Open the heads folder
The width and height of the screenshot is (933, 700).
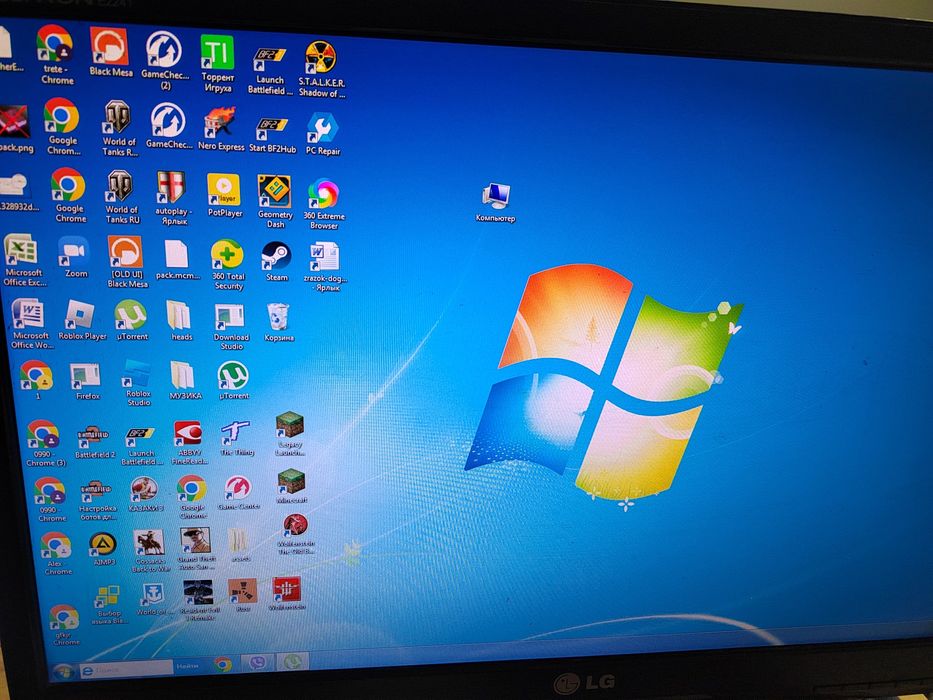click(x=180, y=320)
